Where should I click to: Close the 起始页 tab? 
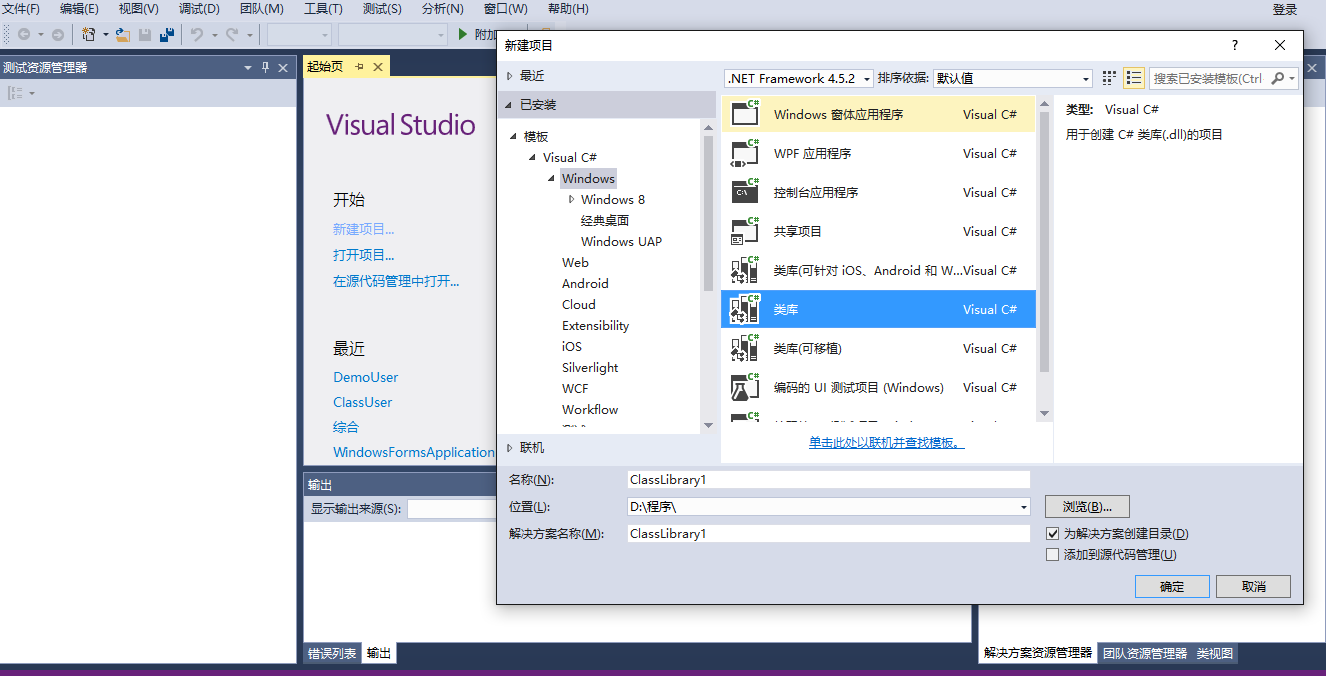(378, 66)
